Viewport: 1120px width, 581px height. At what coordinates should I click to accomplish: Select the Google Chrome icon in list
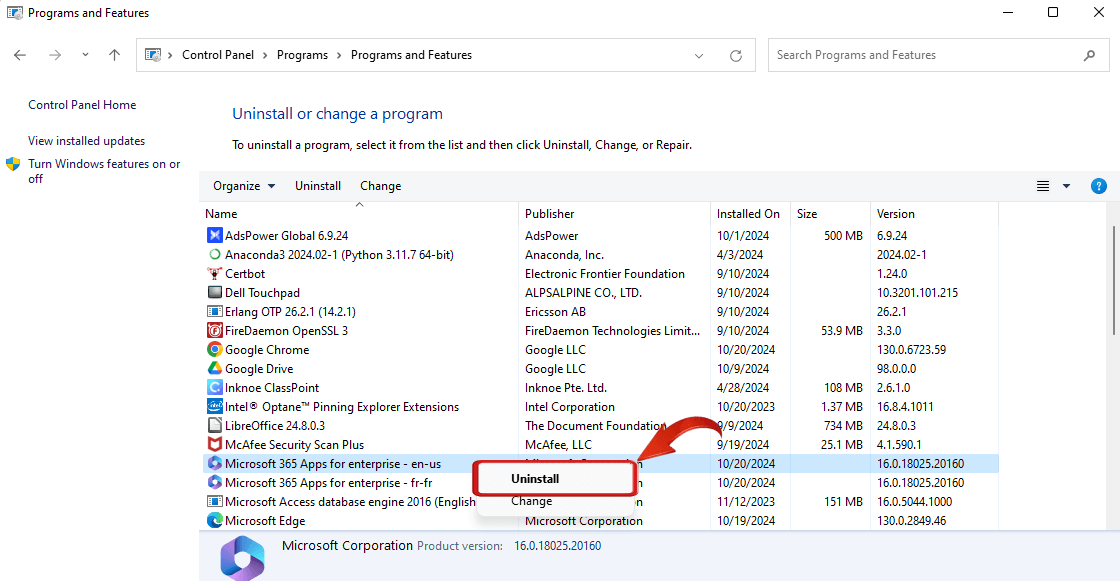click(214, 350)
